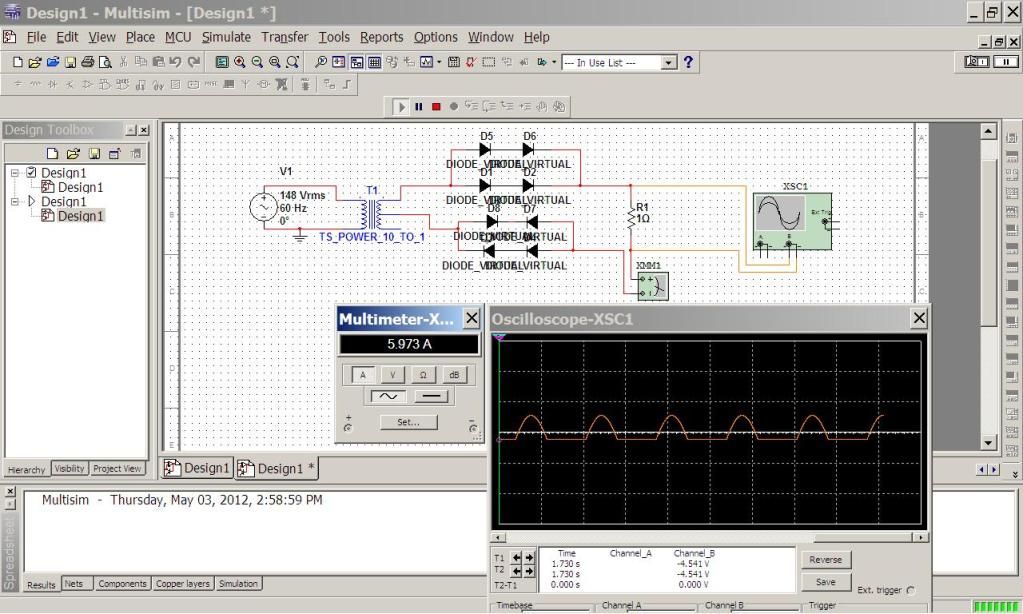Click the Run simulation play button
Screen dimensions: 1023x614
[x=400, y=106]
